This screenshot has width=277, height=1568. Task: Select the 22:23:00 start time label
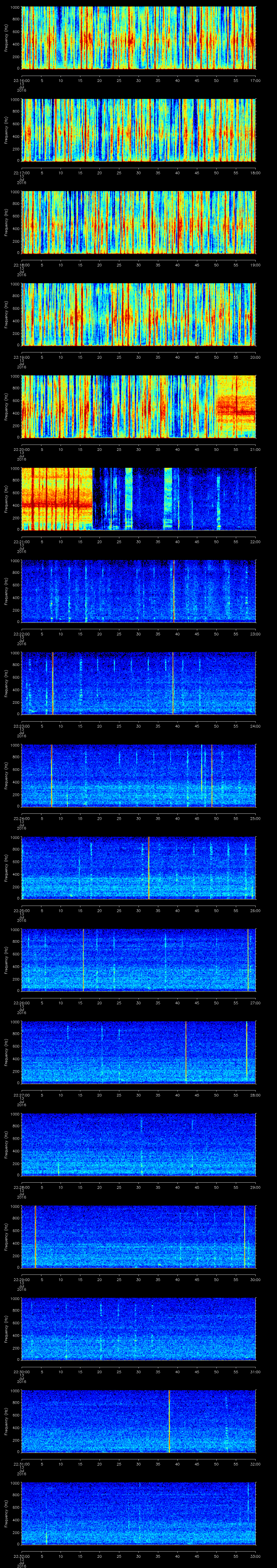click(22, 726)
